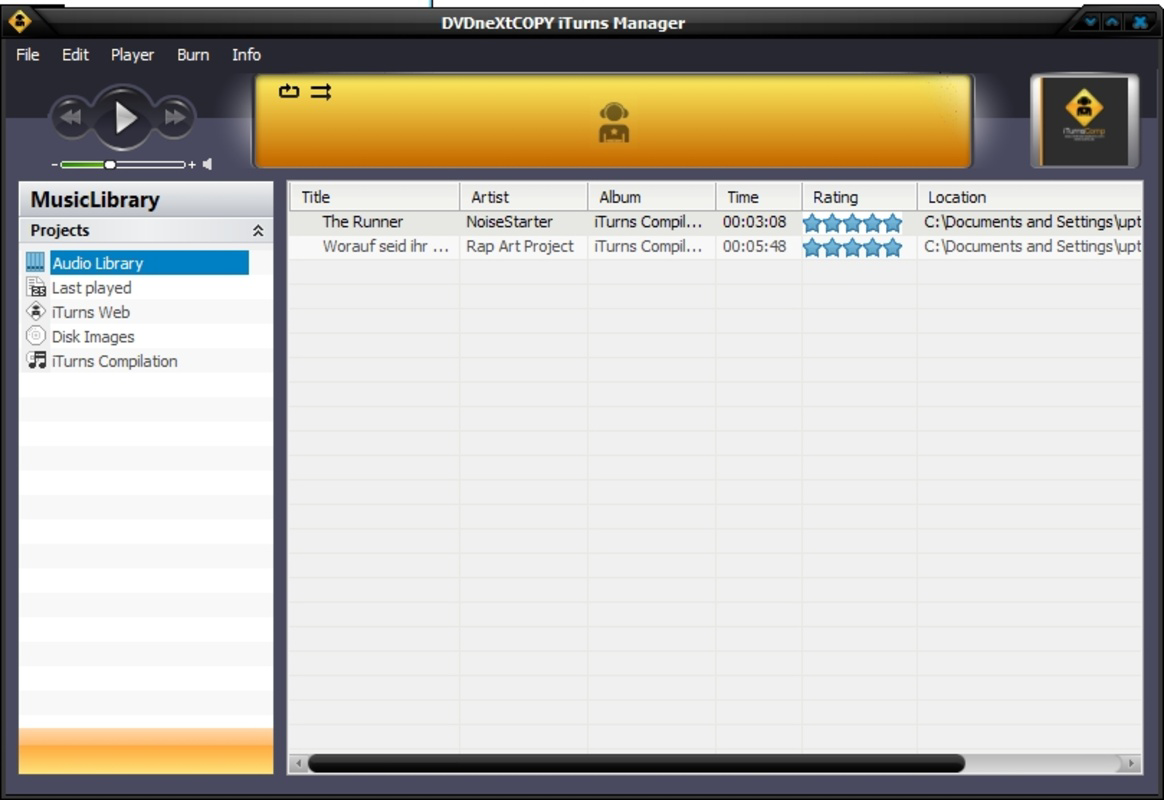Sort by Location column header
1164x800 pixels.
click(x=1030, y=197)
